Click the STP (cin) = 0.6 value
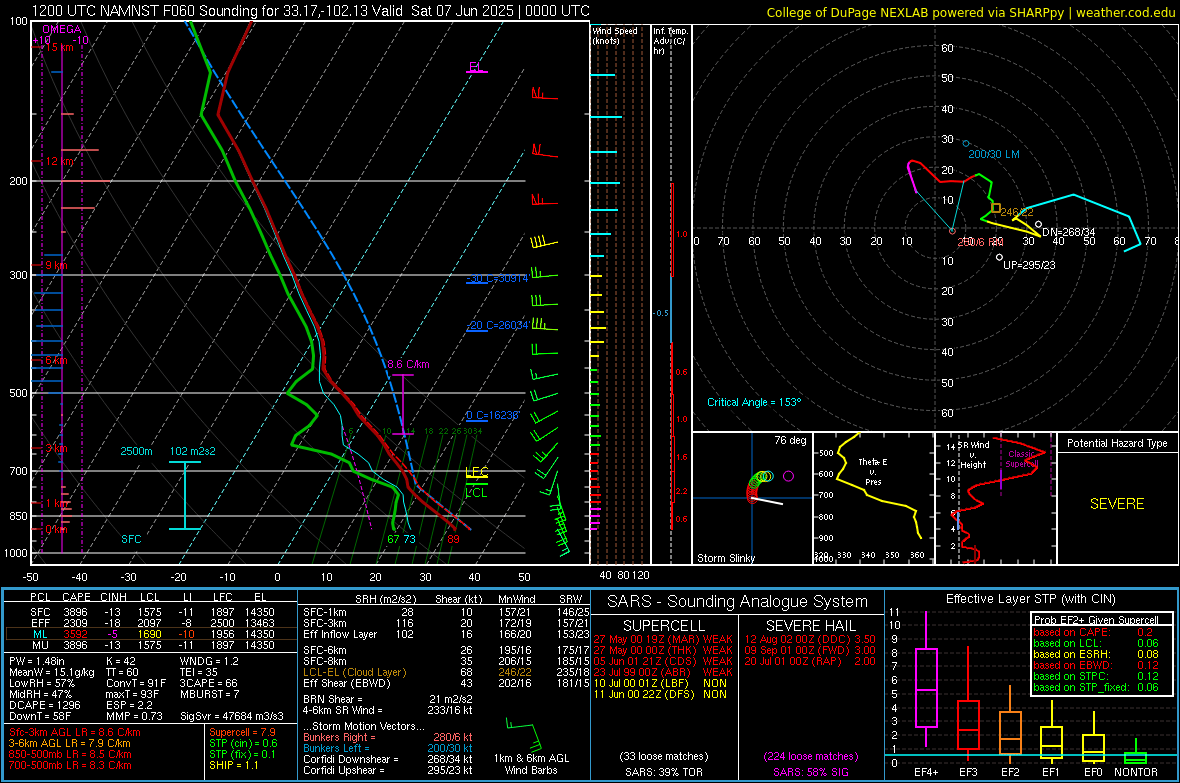1180x783 pixels. [x=243, y=743]
